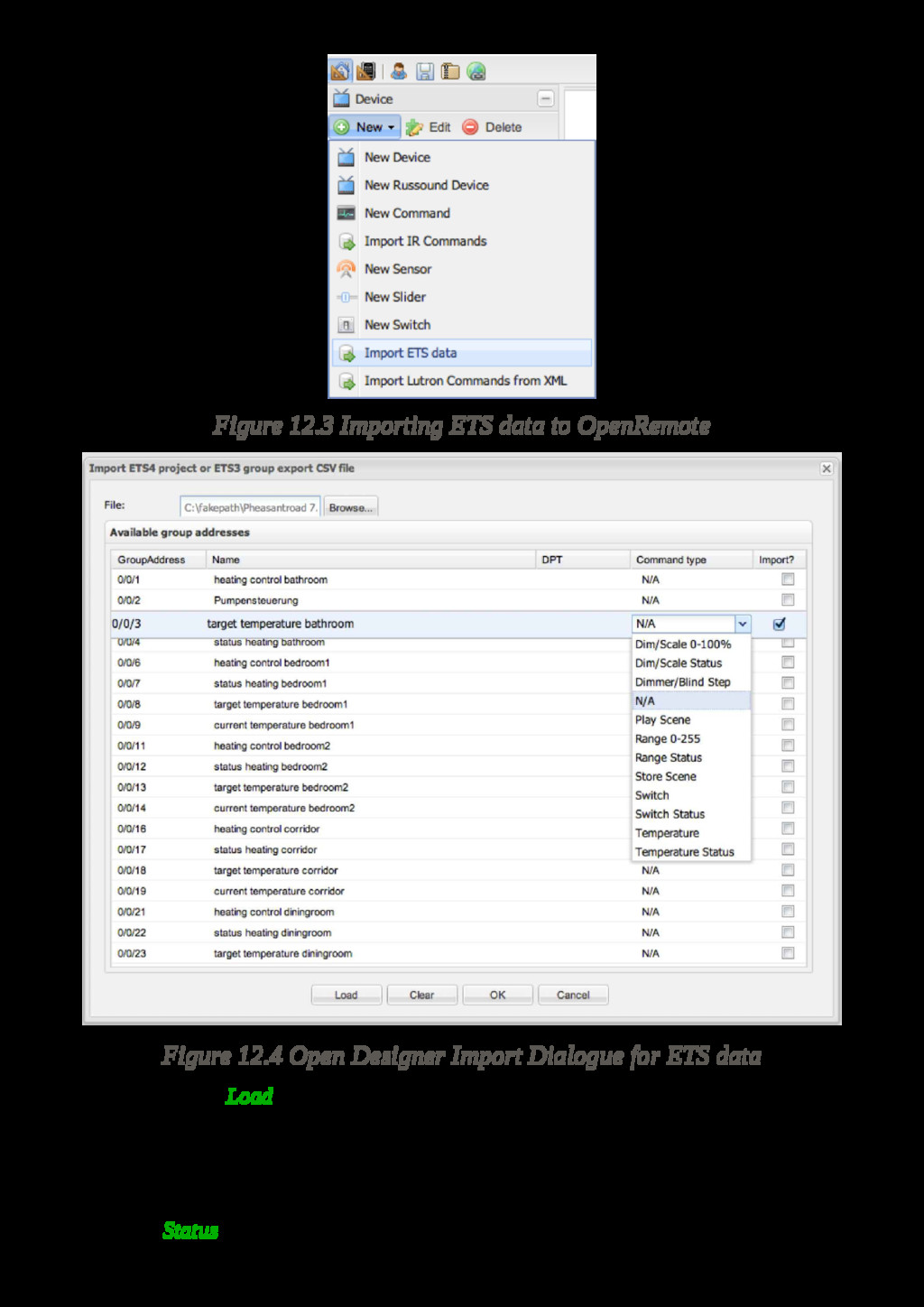
Task: Check Import for Pumpensteuerung row
Action: (788, 600)
